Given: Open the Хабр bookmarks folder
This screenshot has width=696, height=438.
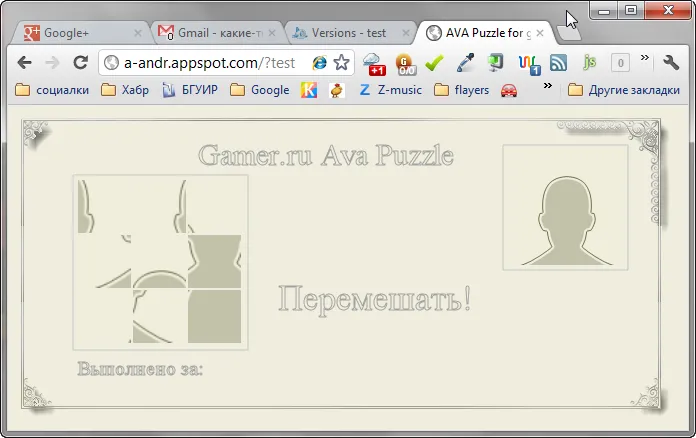Looking at the screenshot, I should [125, 90].
